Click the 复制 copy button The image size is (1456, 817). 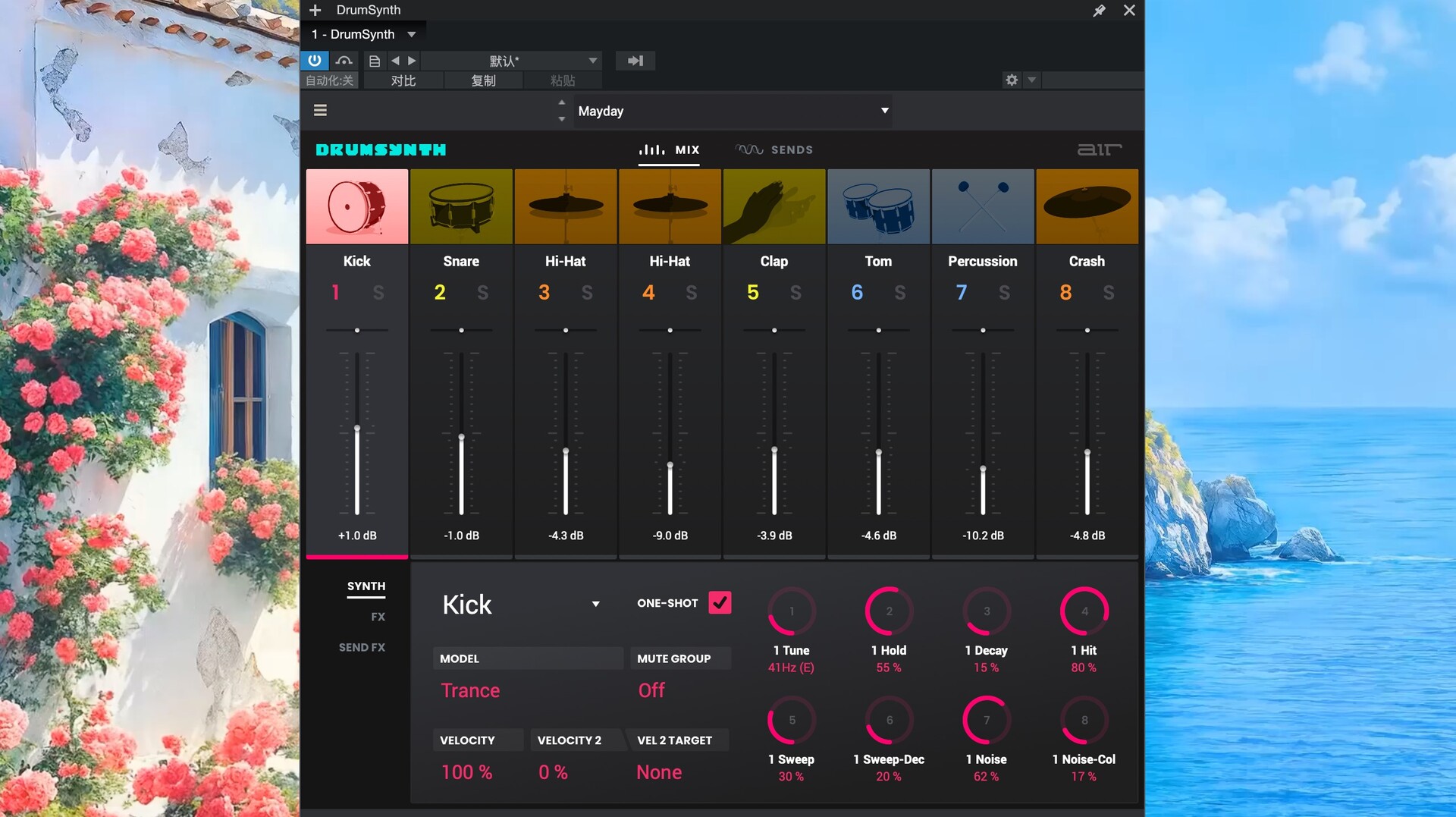coord(483,80)
